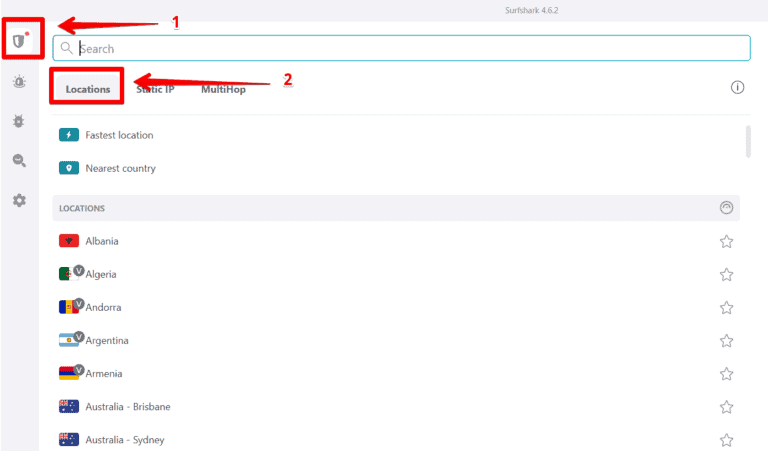Image resolution: width=768 pixels, height=451 pixels.
Task: Connect to Algeria location
Action: (101, 274)
